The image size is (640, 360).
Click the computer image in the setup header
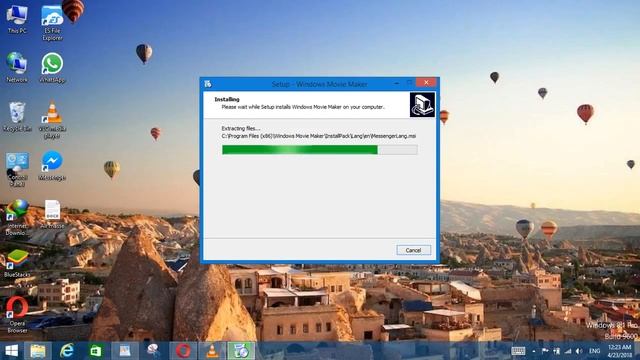[x=422, y=105]
